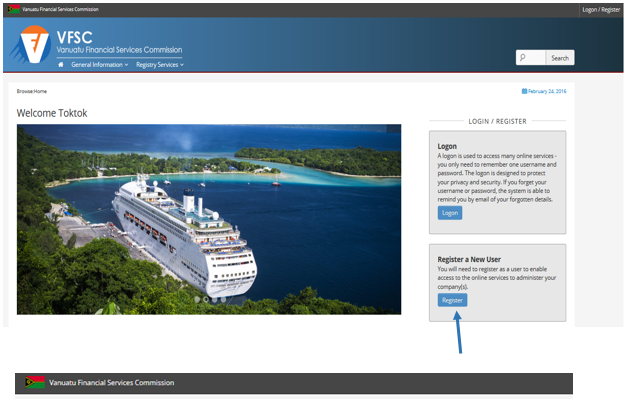The image size is (629, 399).
Task: Click the home icon in navigation bar
Action: [61, 65]
